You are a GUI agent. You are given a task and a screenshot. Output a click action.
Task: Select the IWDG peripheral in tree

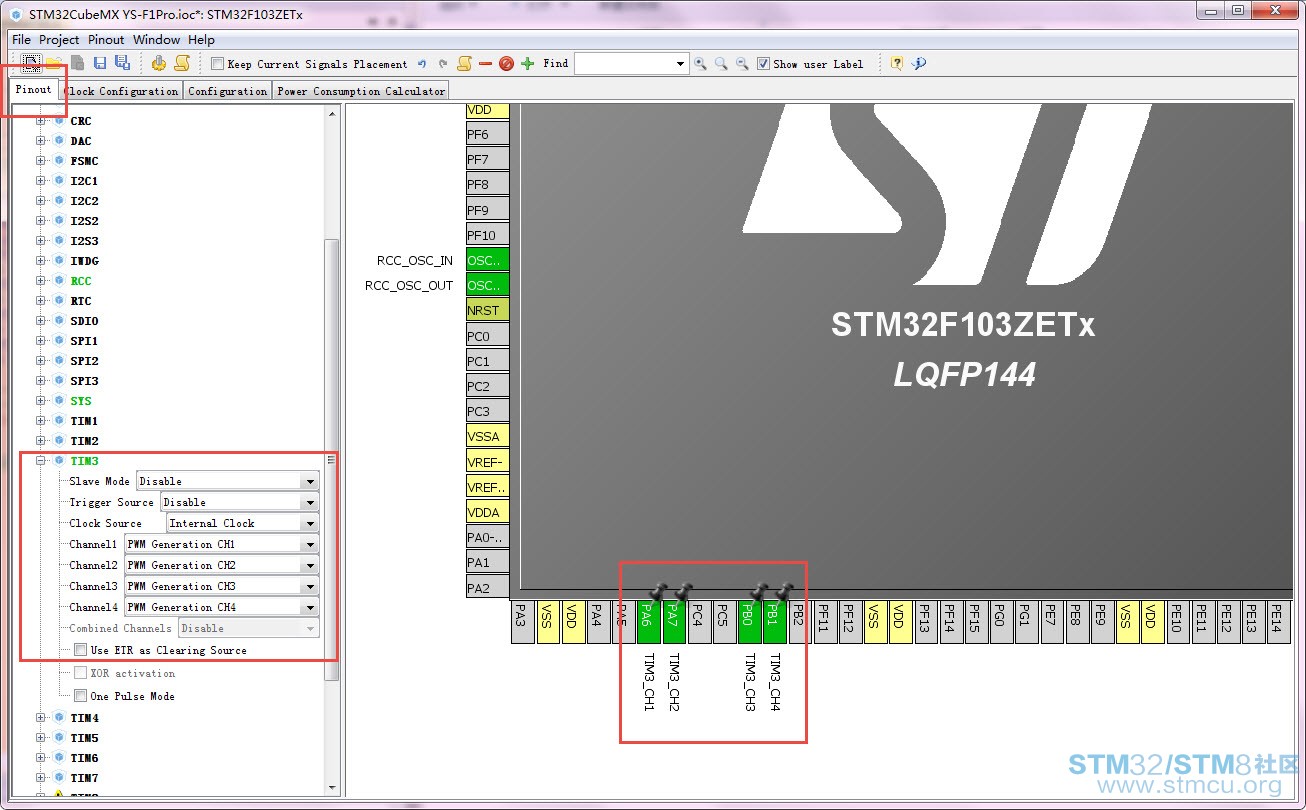84,261
